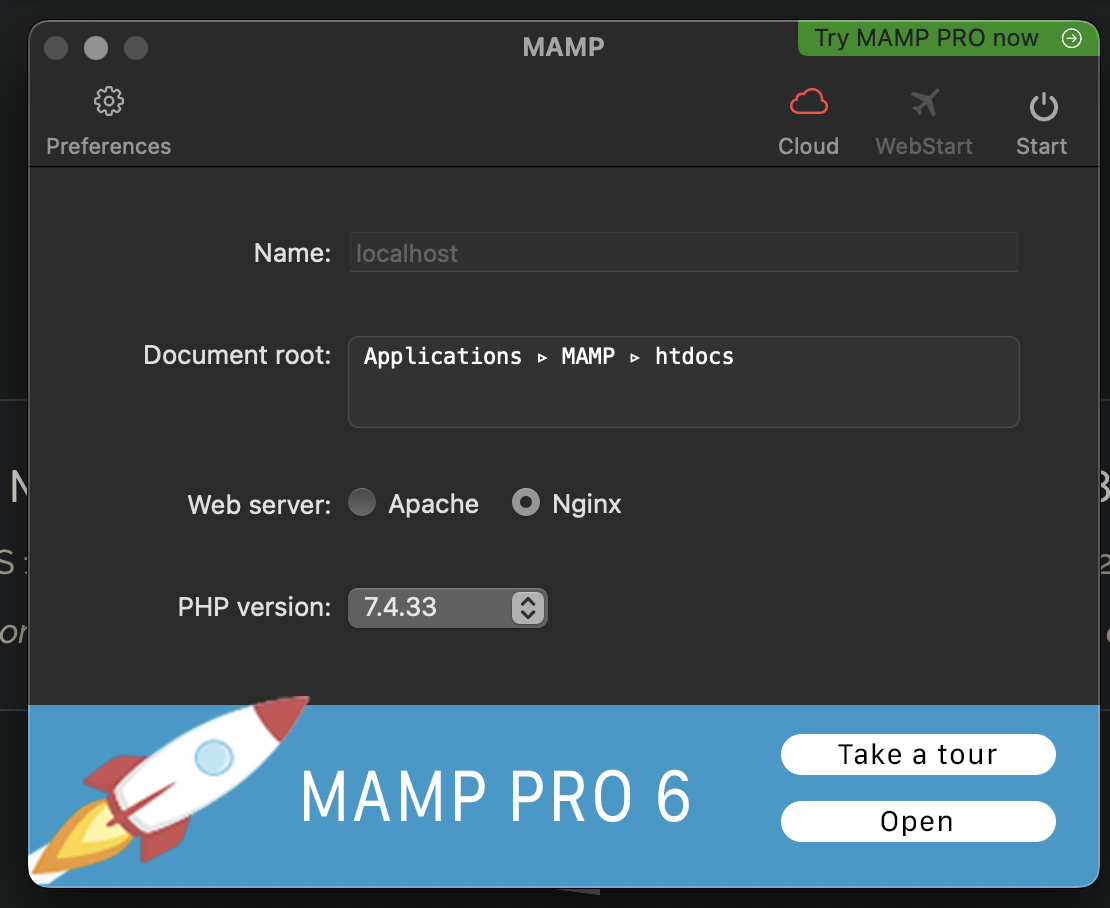Click the MAMP window zoom button

tap(136, 48)
